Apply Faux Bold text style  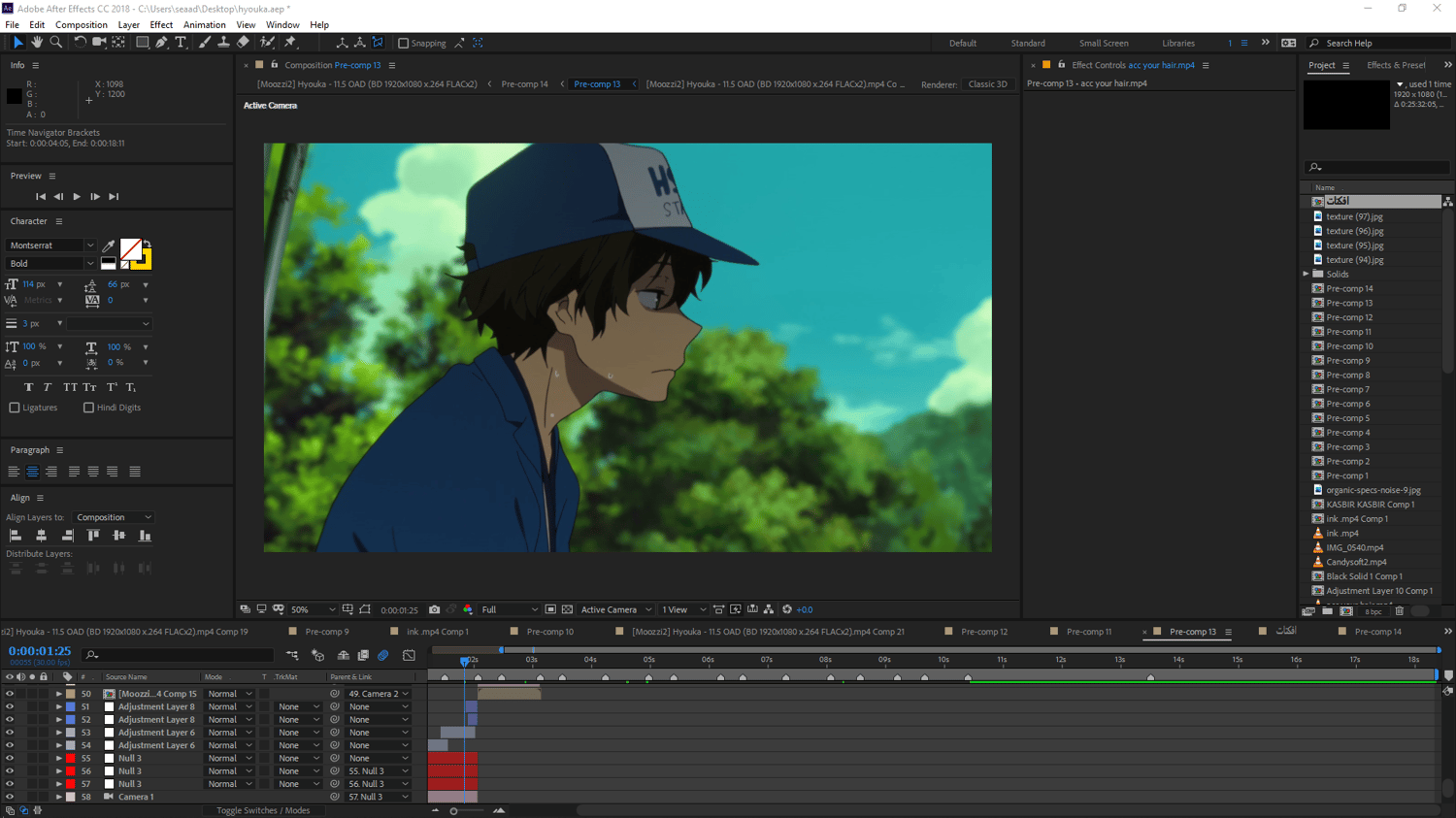pyautogui.click(x=29, y=387)
